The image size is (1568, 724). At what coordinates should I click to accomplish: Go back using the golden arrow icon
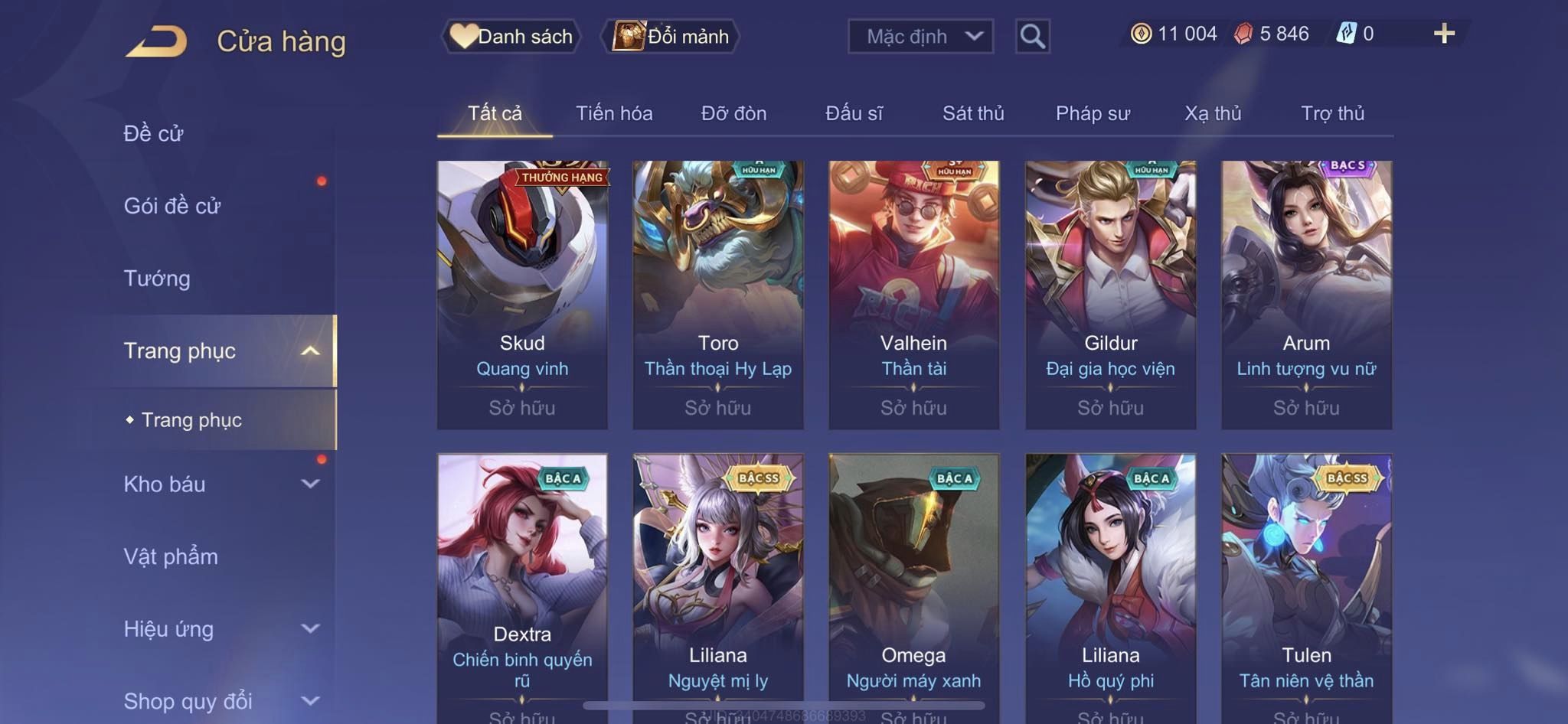point(156,41)
